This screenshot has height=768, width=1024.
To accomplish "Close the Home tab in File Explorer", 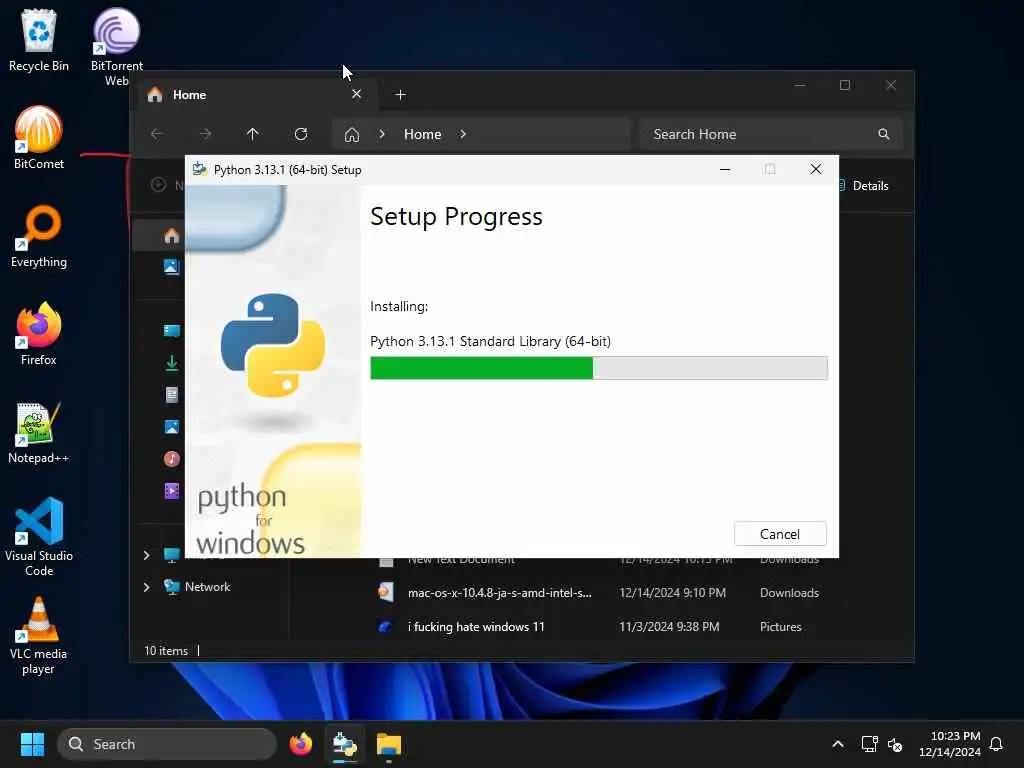I will pyautogui.click(x=357, y=94).
